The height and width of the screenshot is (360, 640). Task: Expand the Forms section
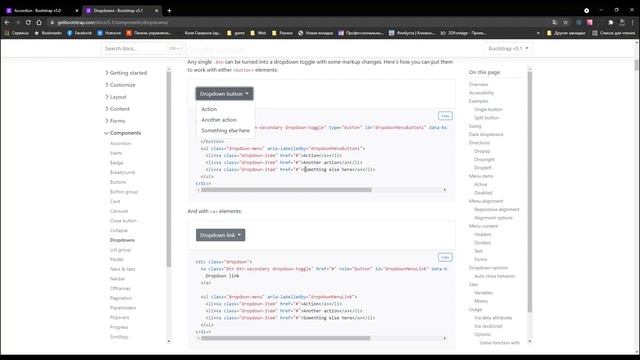pos(115,121)
